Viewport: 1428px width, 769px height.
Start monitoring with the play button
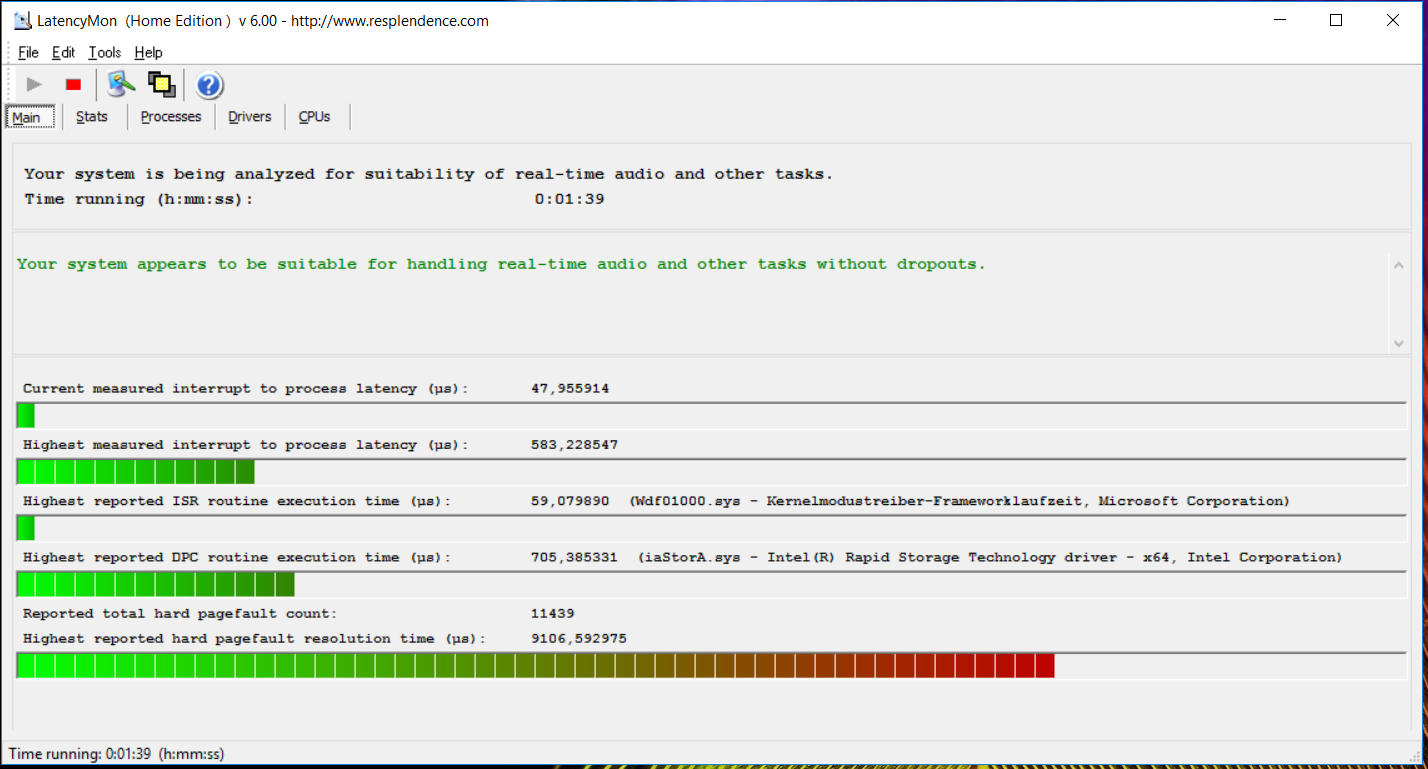35,85
